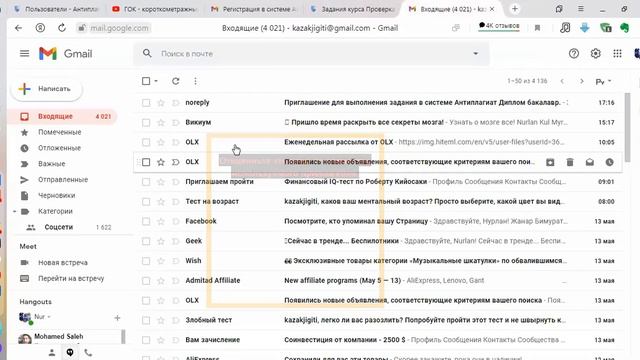Open 4K отзывов site reviews button

pos(499,26)
